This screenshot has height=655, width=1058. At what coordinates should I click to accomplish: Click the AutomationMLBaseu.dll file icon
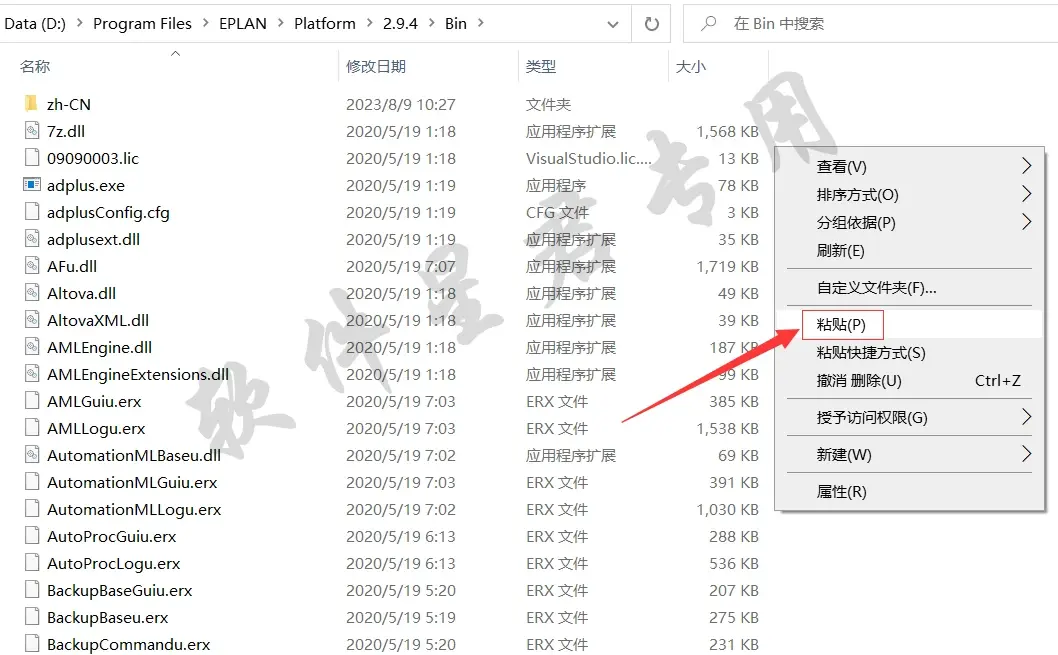point(31,455)
